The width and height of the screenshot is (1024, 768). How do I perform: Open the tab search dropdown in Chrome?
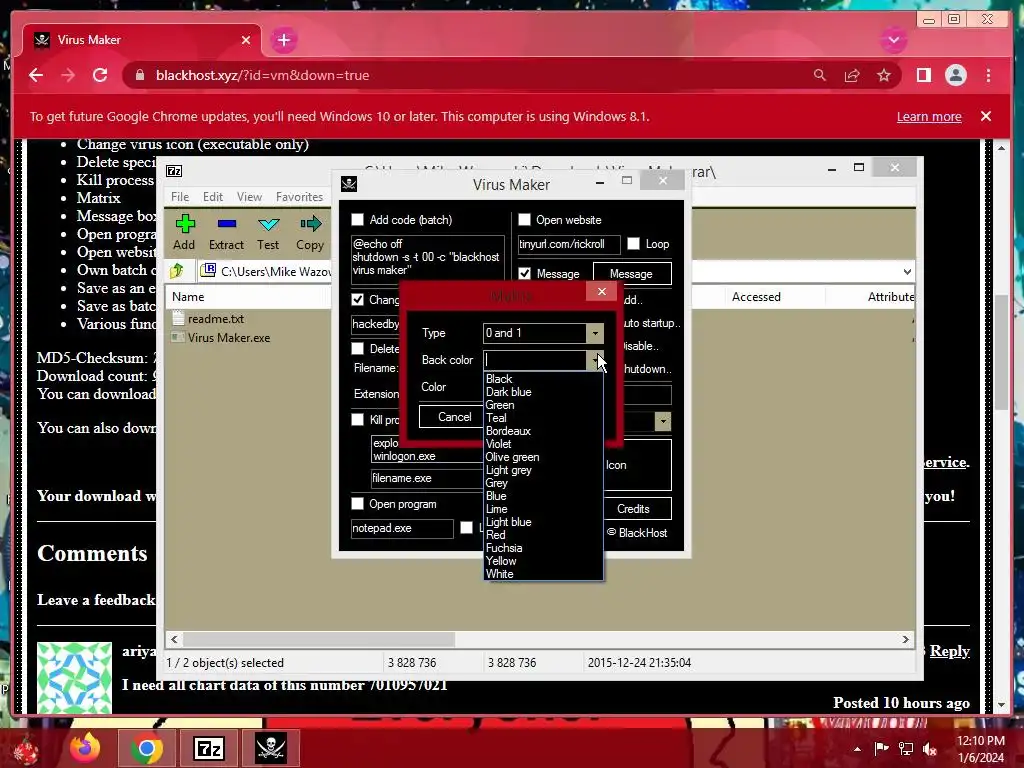[x=893, y=40]
